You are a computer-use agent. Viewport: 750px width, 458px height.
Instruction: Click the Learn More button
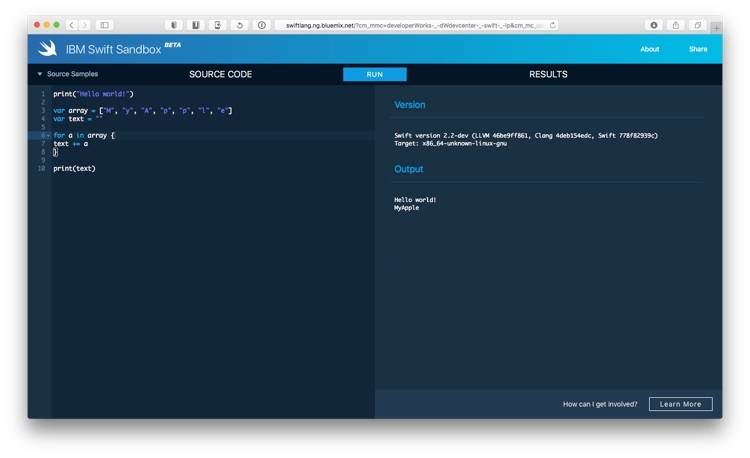[680, 404]
